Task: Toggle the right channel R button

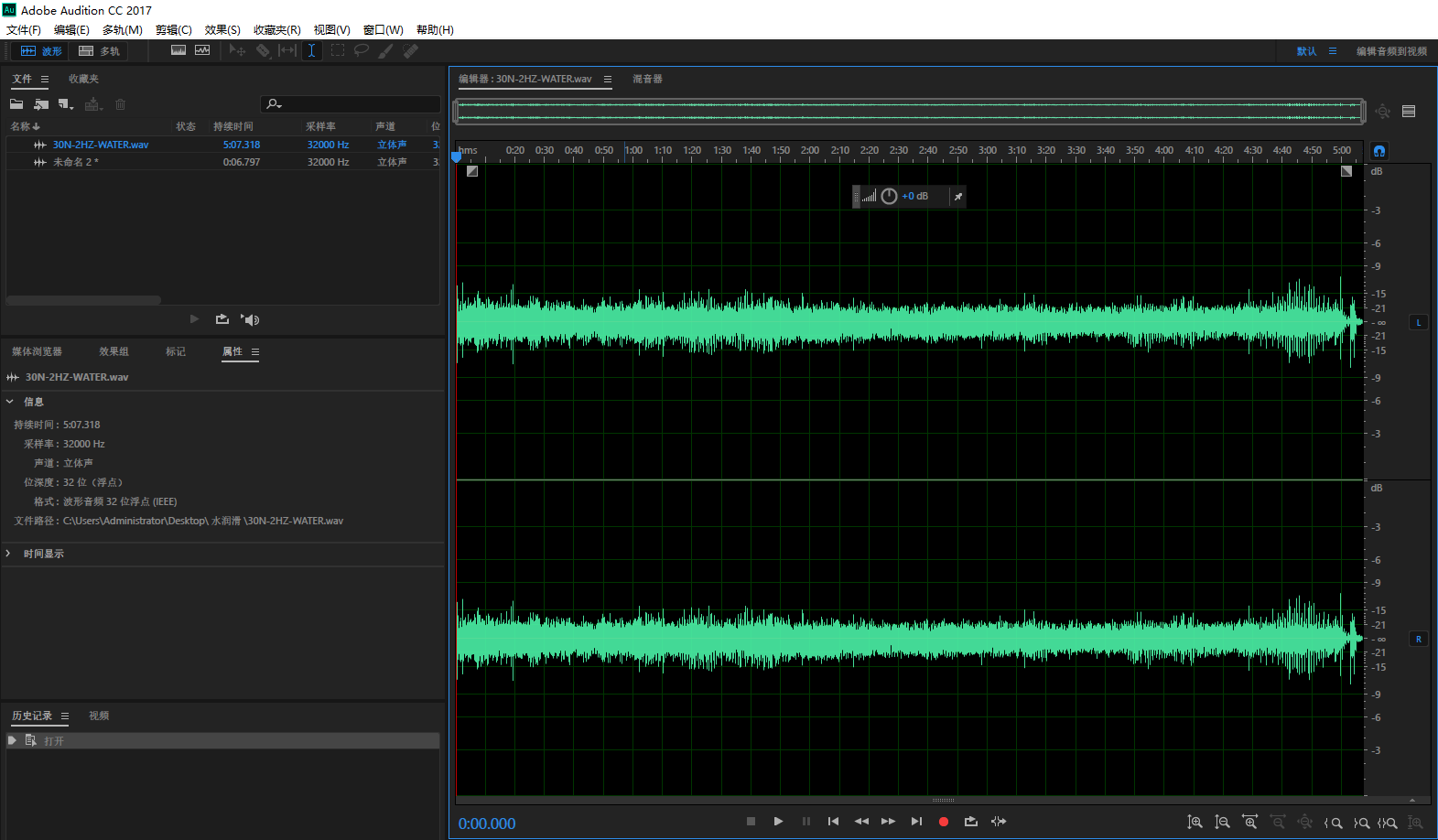Action: coord(1418,639)
